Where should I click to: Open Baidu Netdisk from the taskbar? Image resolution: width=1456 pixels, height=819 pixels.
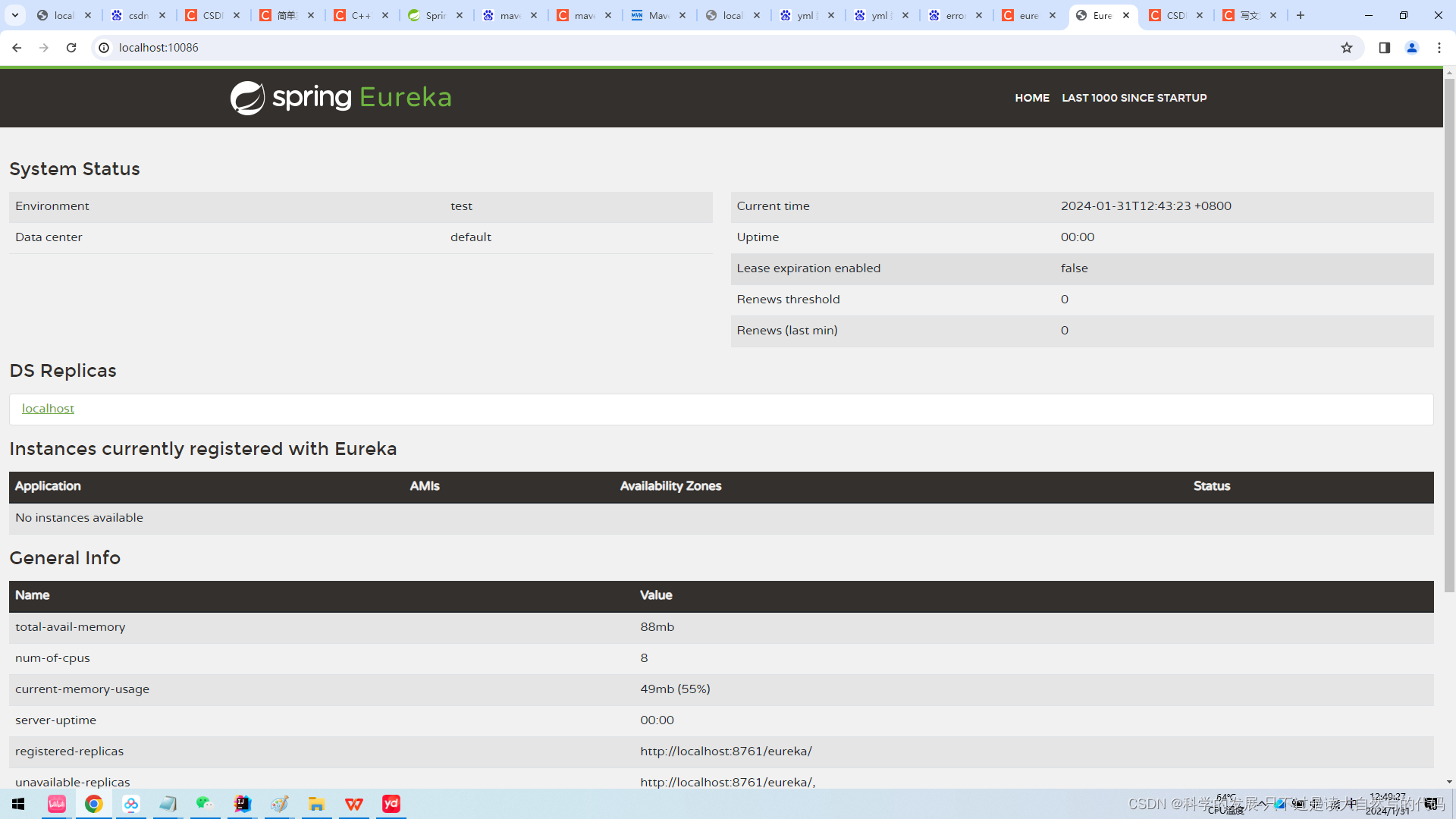tap(131, 804)
